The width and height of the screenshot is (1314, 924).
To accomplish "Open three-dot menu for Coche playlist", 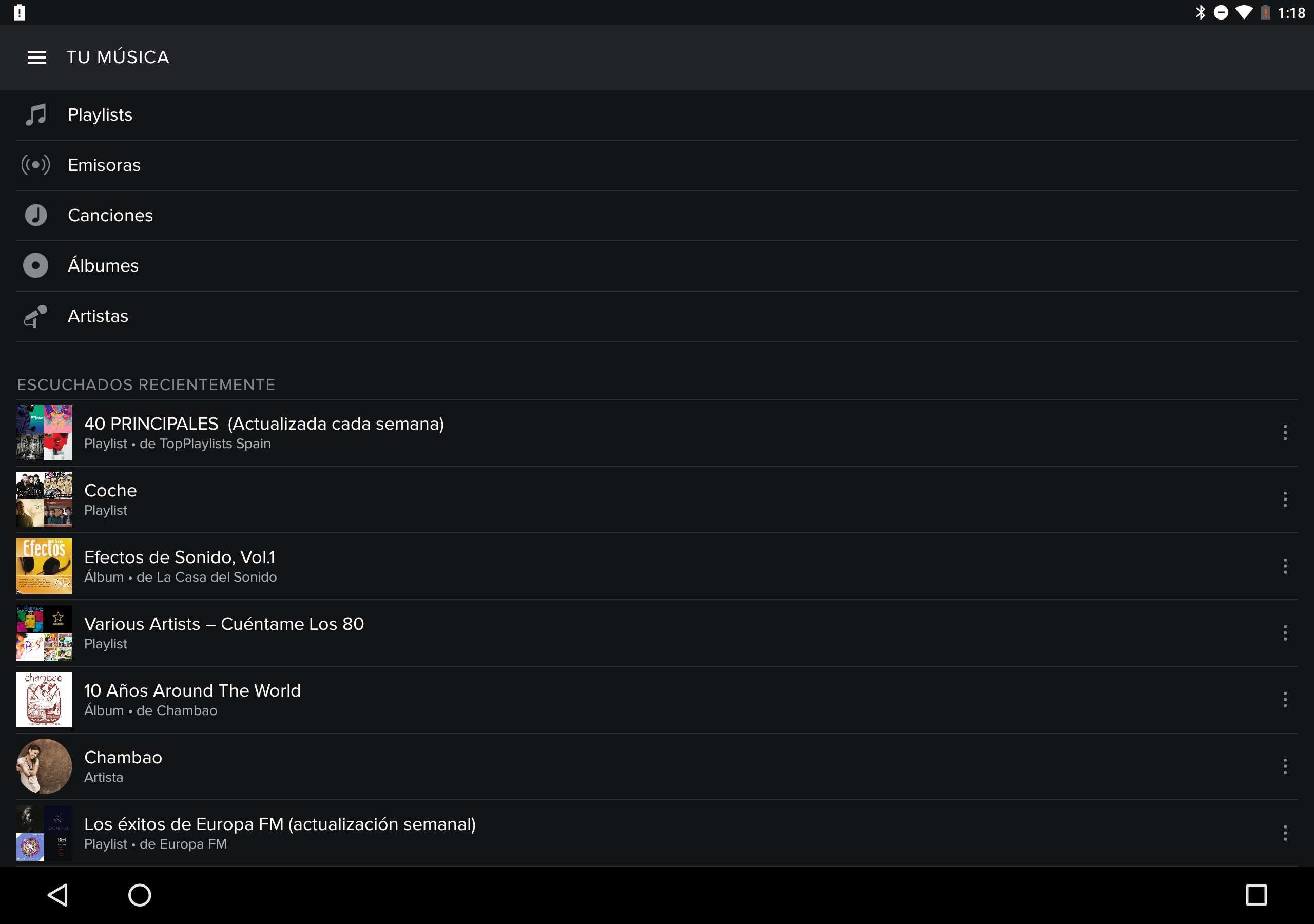I will 1285,499.
